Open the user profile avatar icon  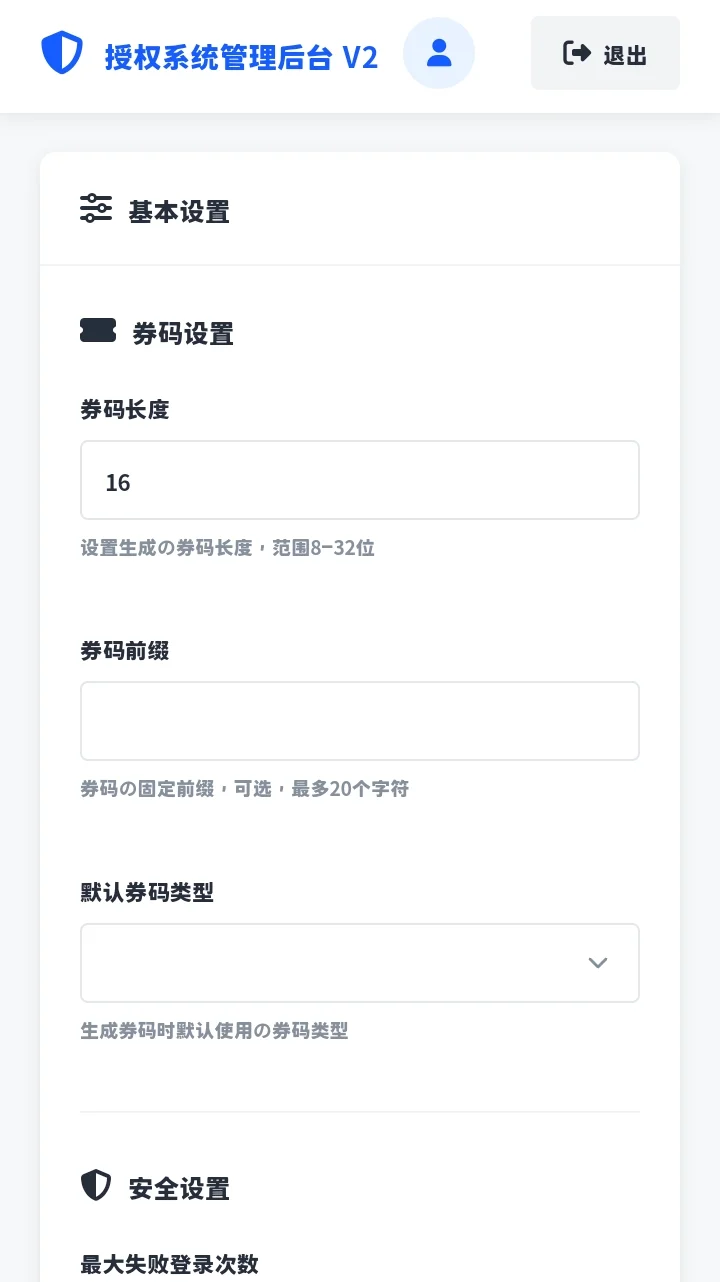click(x=439, y=53)
